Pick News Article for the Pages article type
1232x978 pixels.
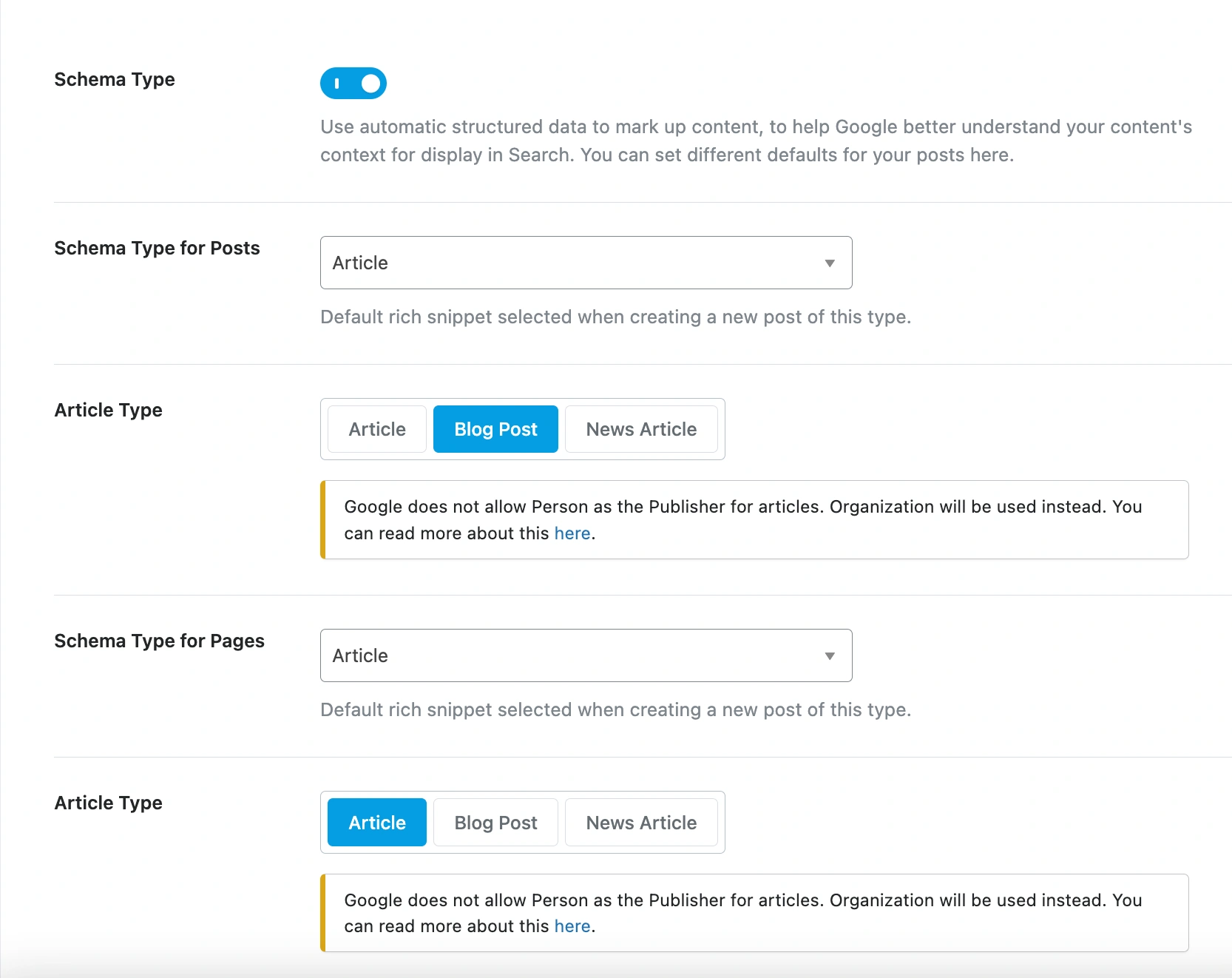641,823
